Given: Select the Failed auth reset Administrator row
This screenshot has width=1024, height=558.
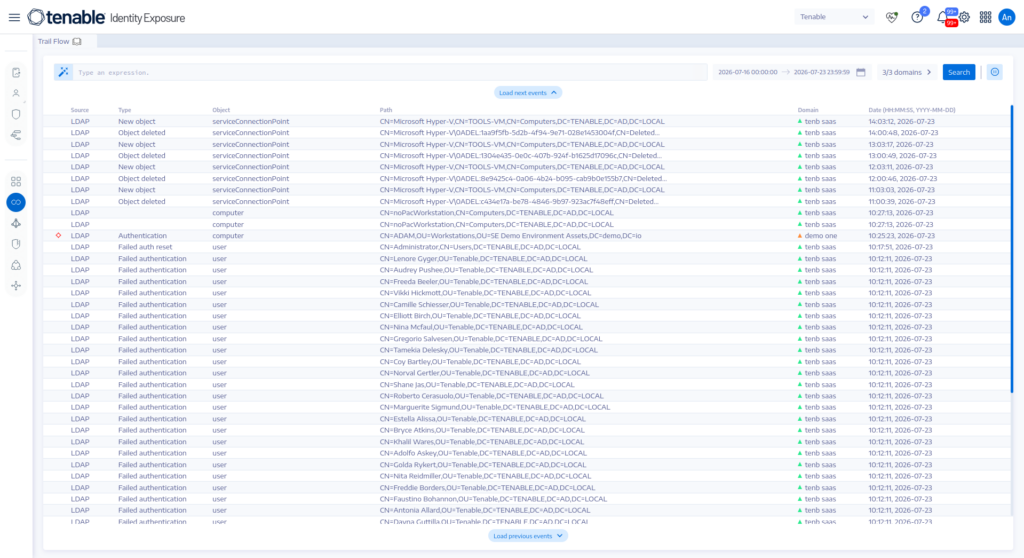Looking at the screenshot, I should (x=526, y=247).
